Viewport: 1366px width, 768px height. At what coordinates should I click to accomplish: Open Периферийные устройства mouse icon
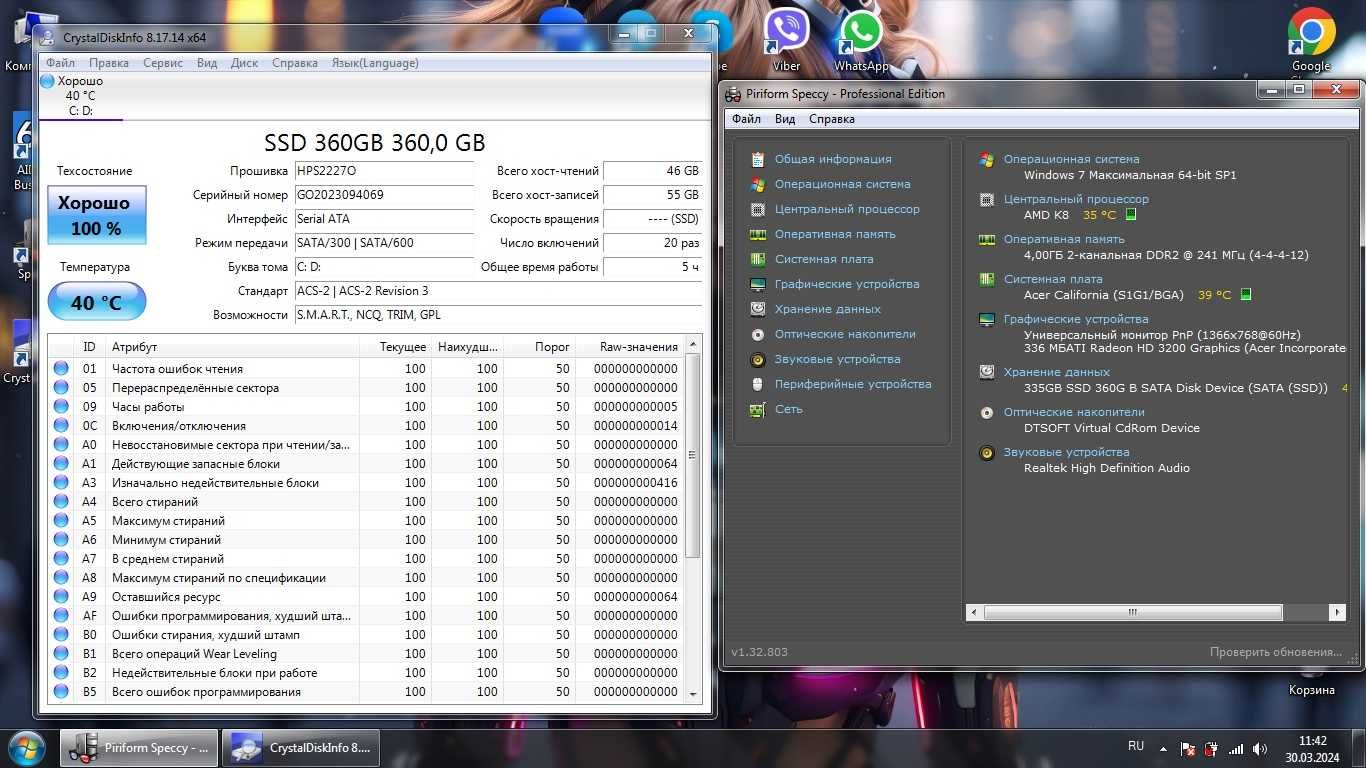[758, 384]
